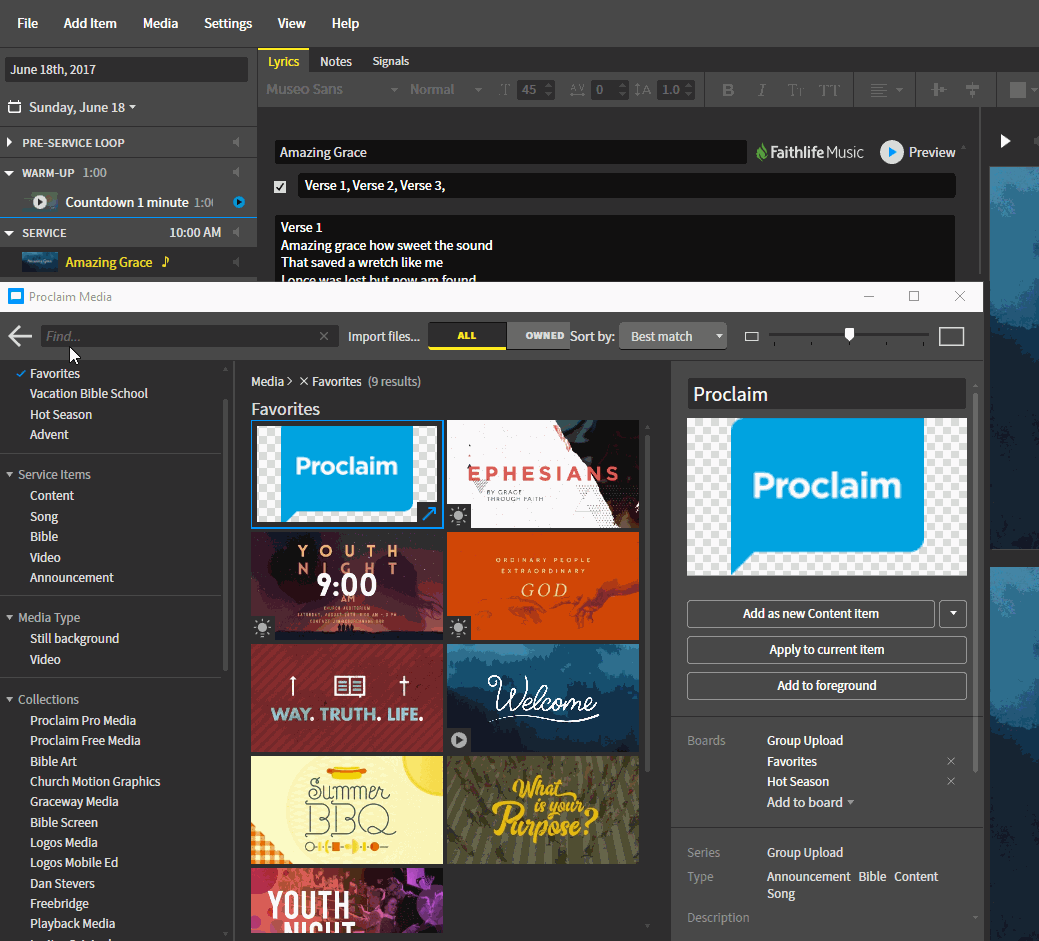The width and height of the screenshot is (1039, 941).
Task: Open the Add as new Content dropdown arrow
Action: click(953, 614)
